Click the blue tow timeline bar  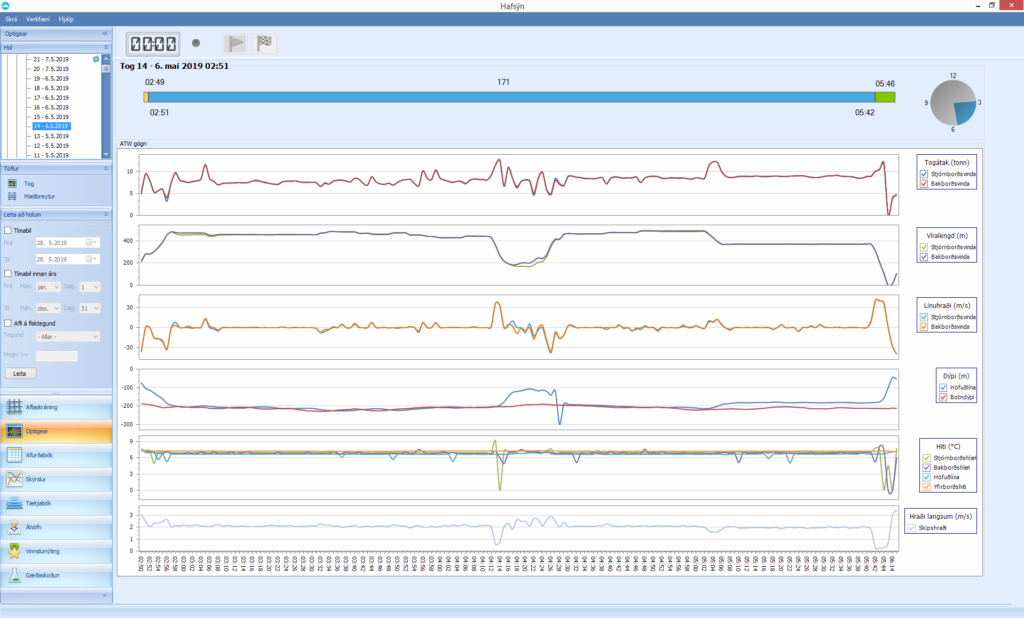click(511, 97)
